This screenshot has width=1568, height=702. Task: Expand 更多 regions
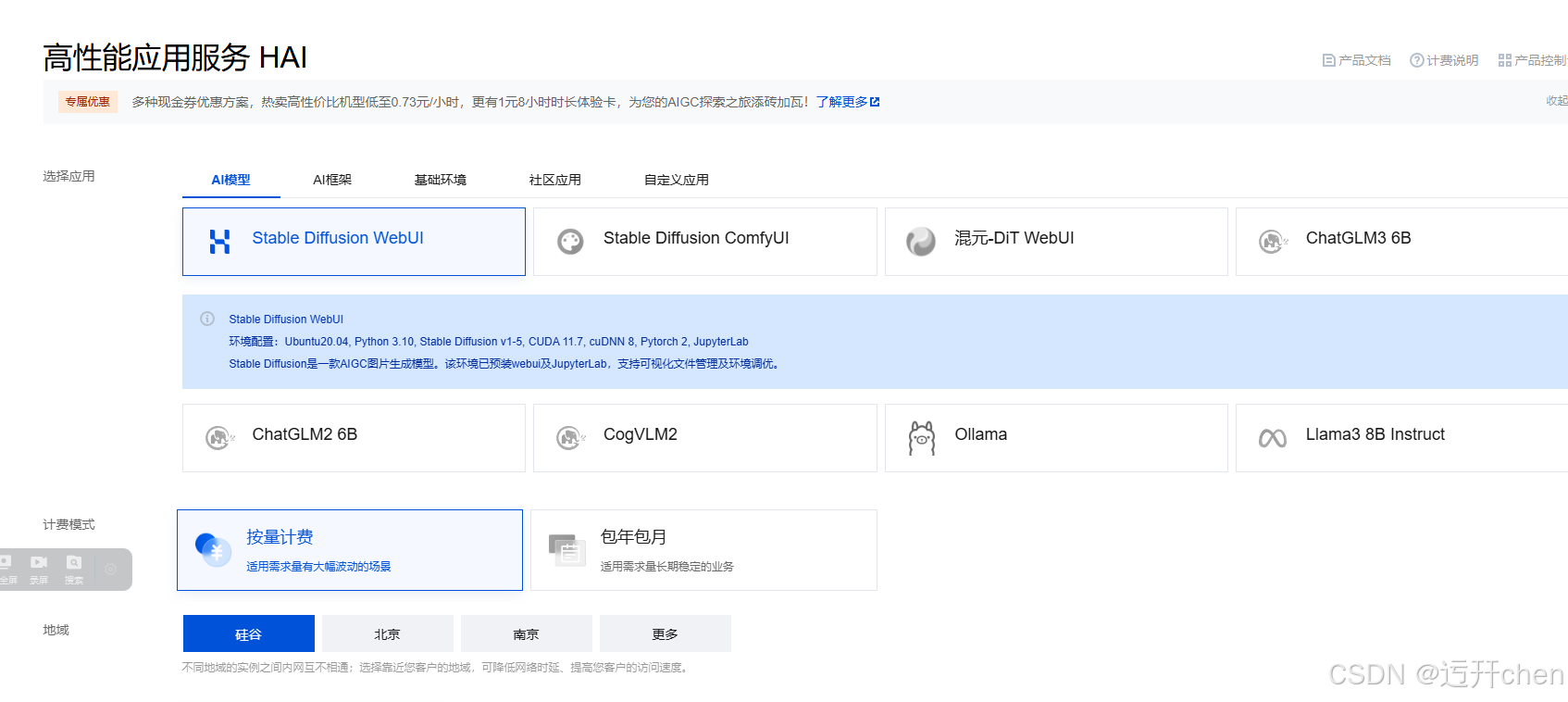(666, 633)
